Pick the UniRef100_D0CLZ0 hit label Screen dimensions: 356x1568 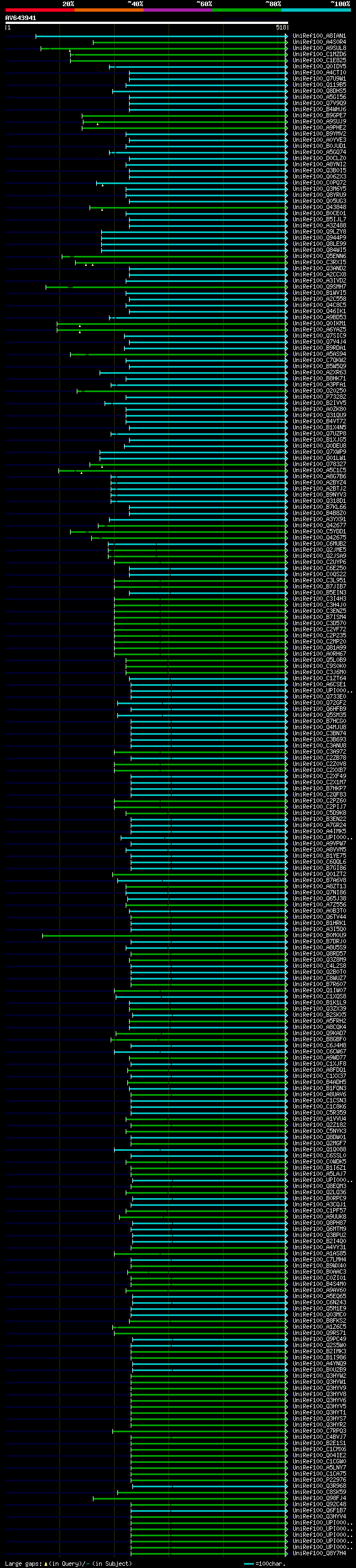[x=319, y=159]
